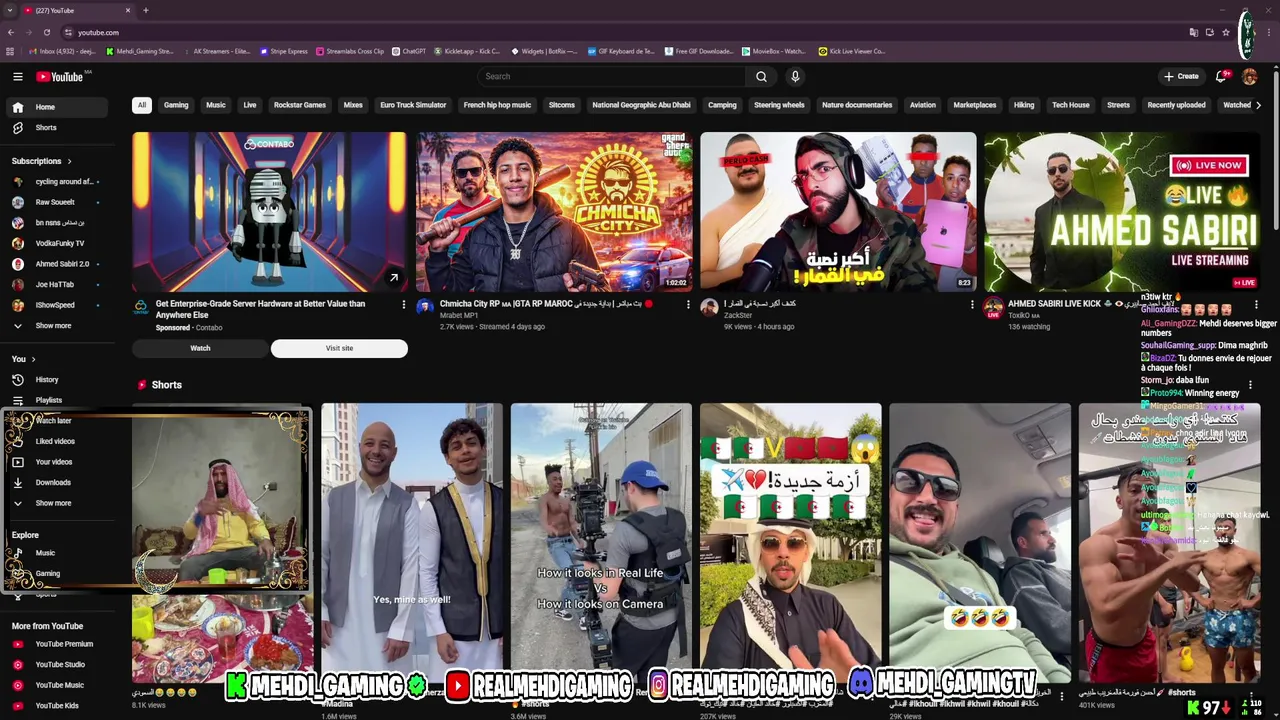The height and width of the screenshot is (720, 1280).
Task: Click the search magnifier button
Action: coord(761,76)
